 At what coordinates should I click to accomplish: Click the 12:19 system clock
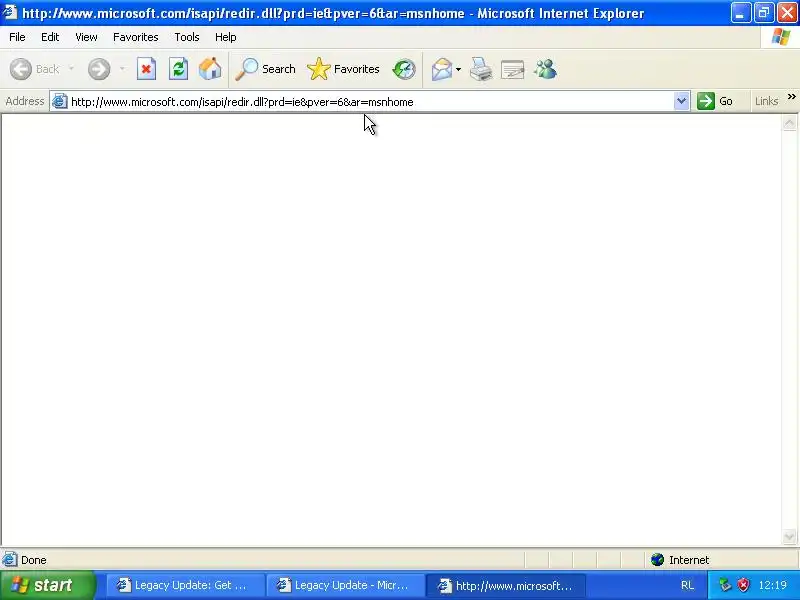tap(772, 585)
